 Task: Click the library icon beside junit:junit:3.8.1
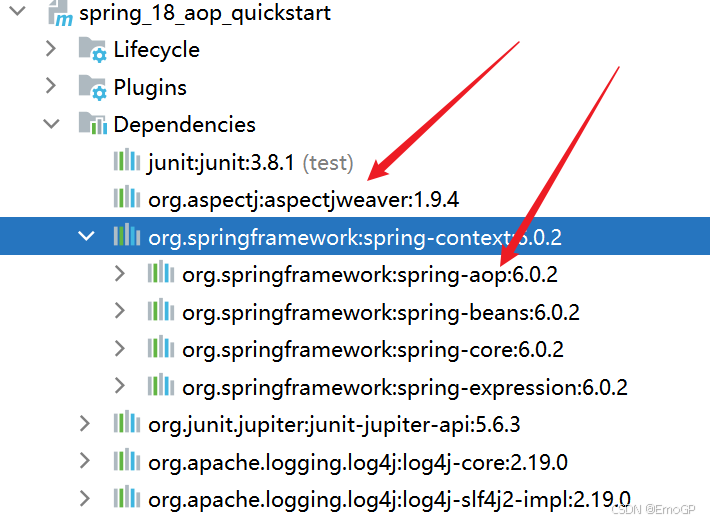point(127,160)
